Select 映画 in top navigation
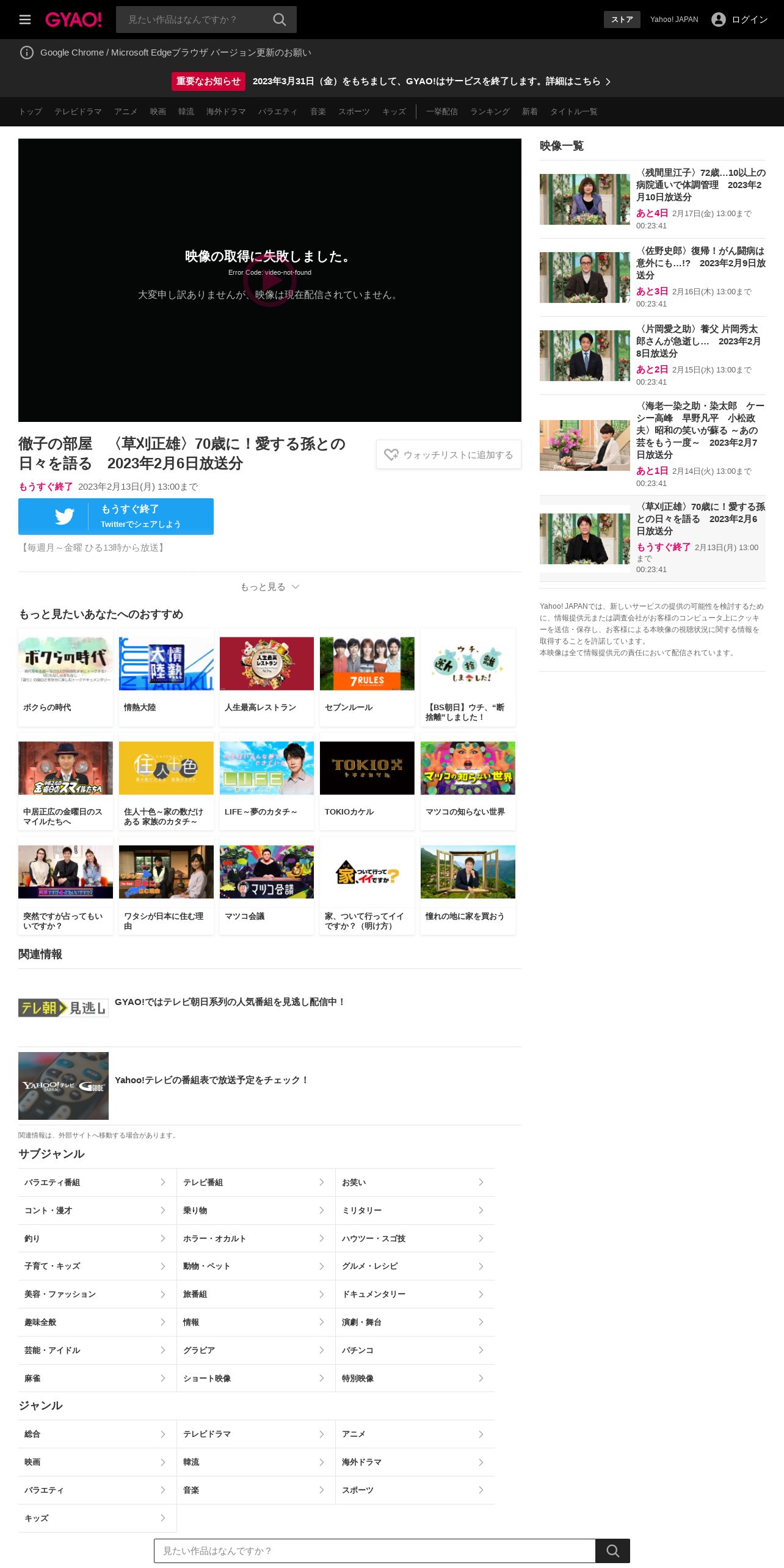 click(158, 112)
